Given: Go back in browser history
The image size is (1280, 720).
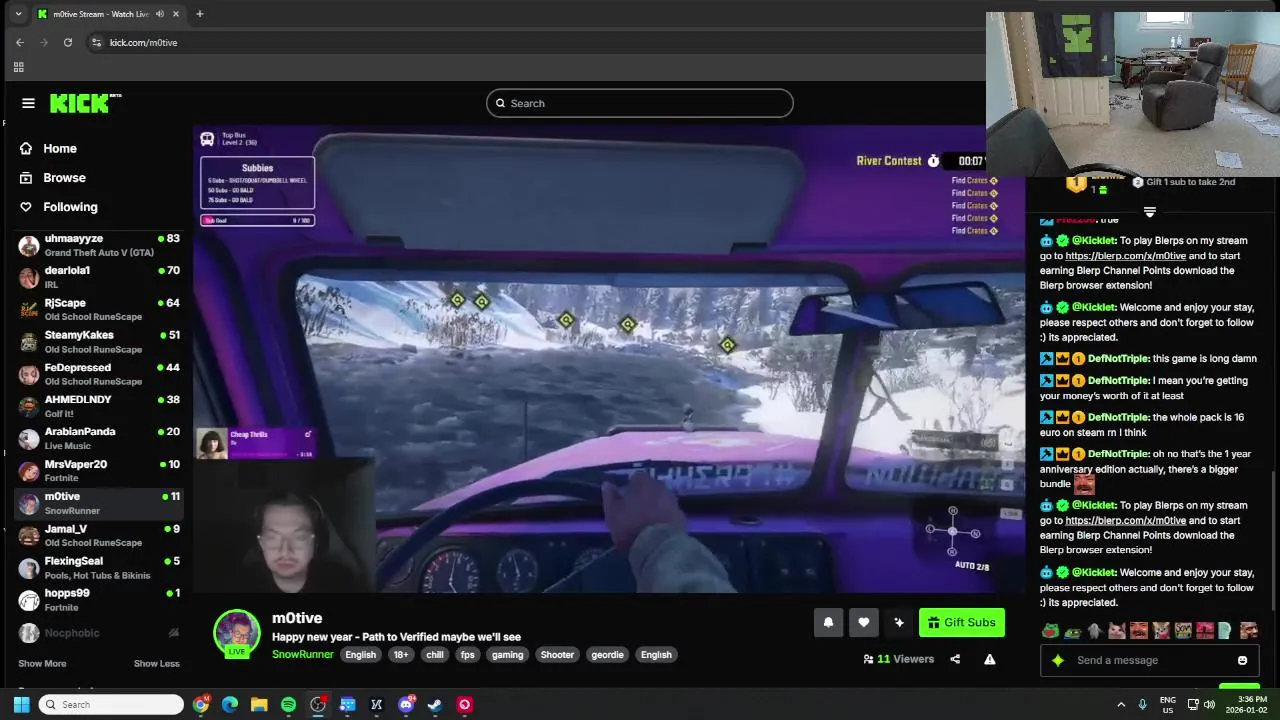Looking at the screenshot, I should point(19,42).
